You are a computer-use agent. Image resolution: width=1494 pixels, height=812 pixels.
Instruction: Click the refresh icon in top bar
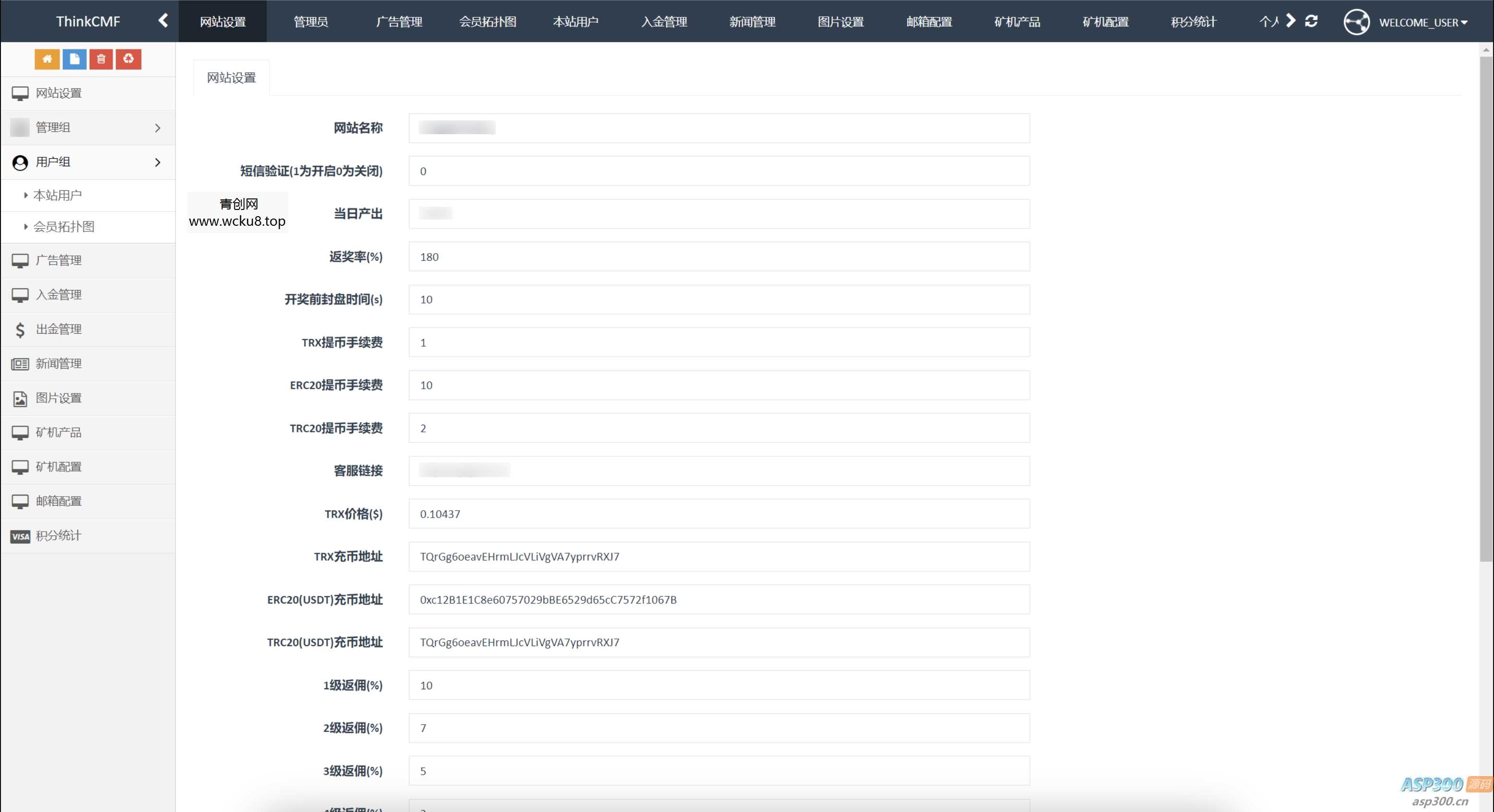[1311, 22]
